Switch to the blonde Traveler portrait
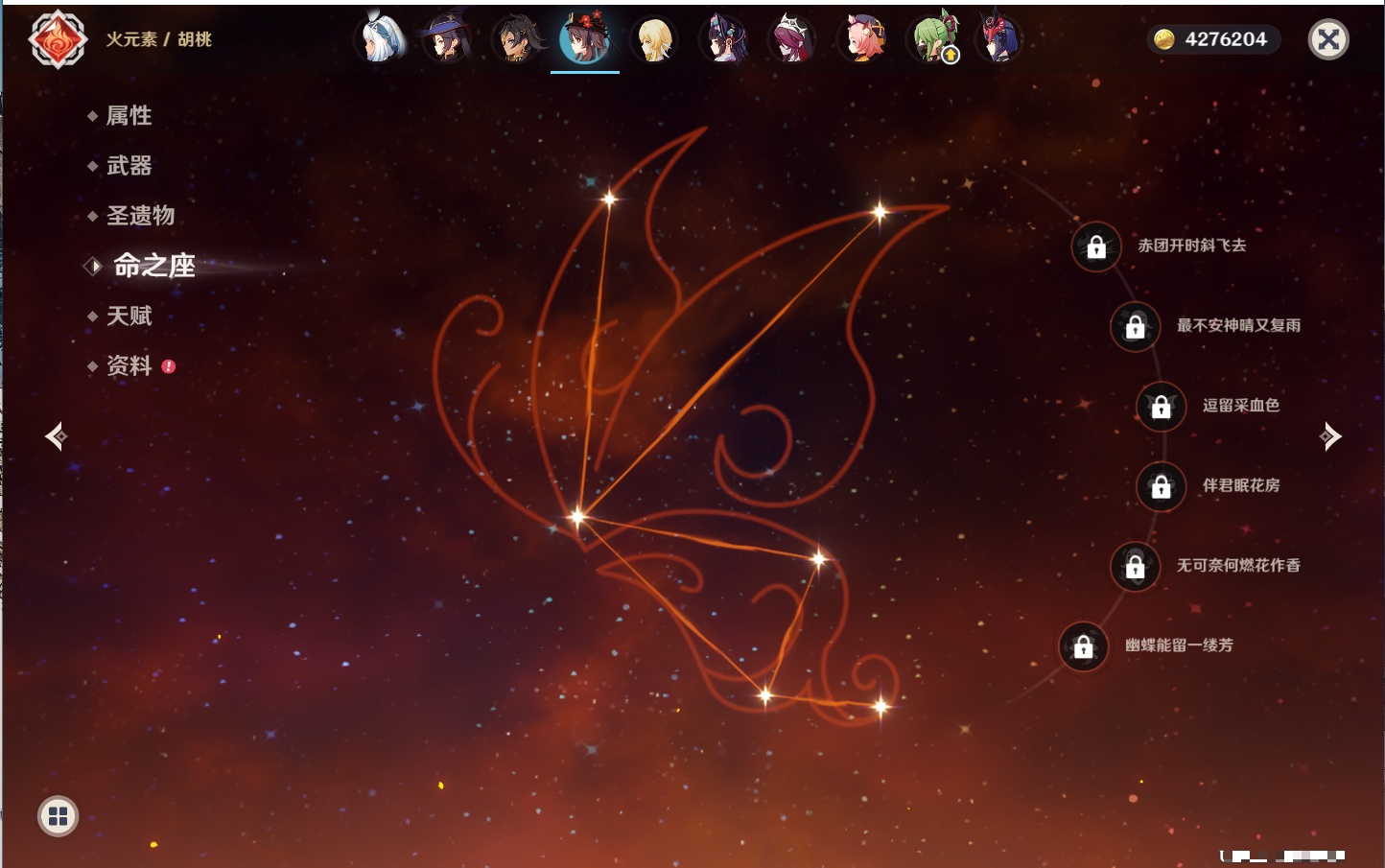 pos(654,39)
